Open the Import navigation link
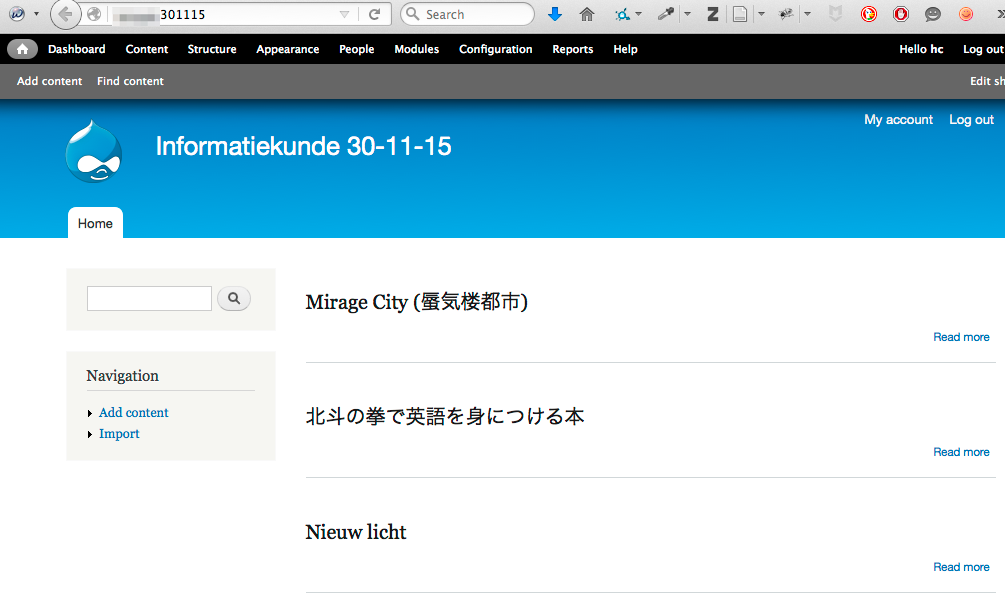 pos(119,434)
